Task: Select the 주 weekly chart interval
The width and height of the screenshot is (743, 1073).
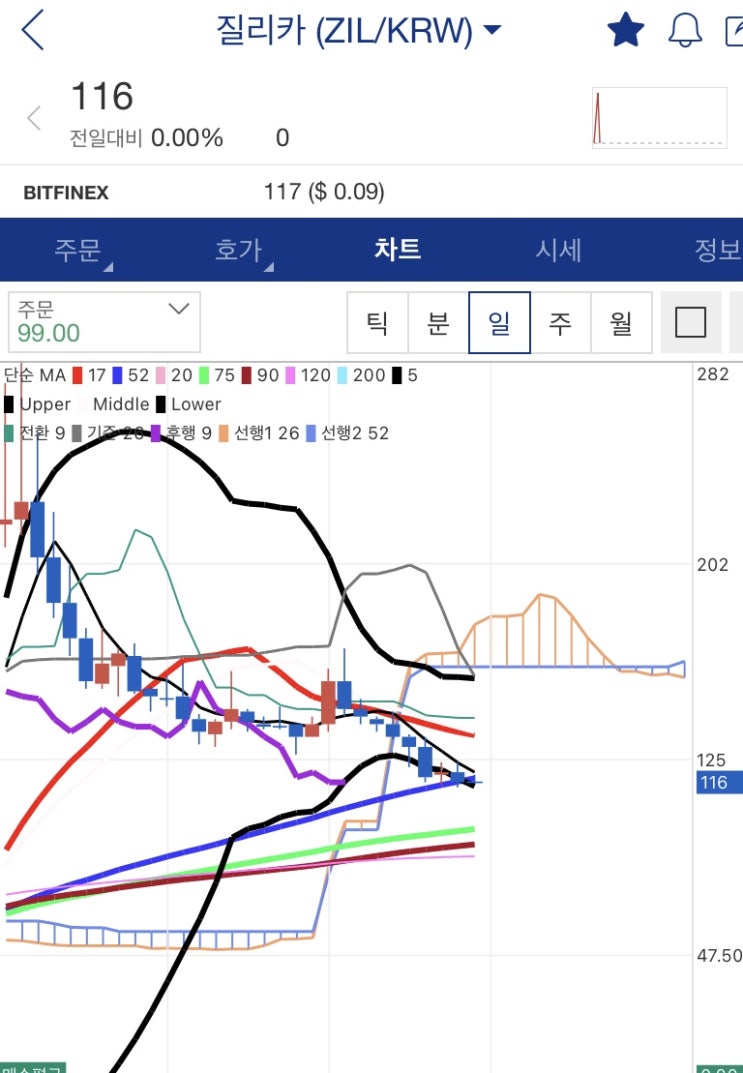Action: coord(560,322)
